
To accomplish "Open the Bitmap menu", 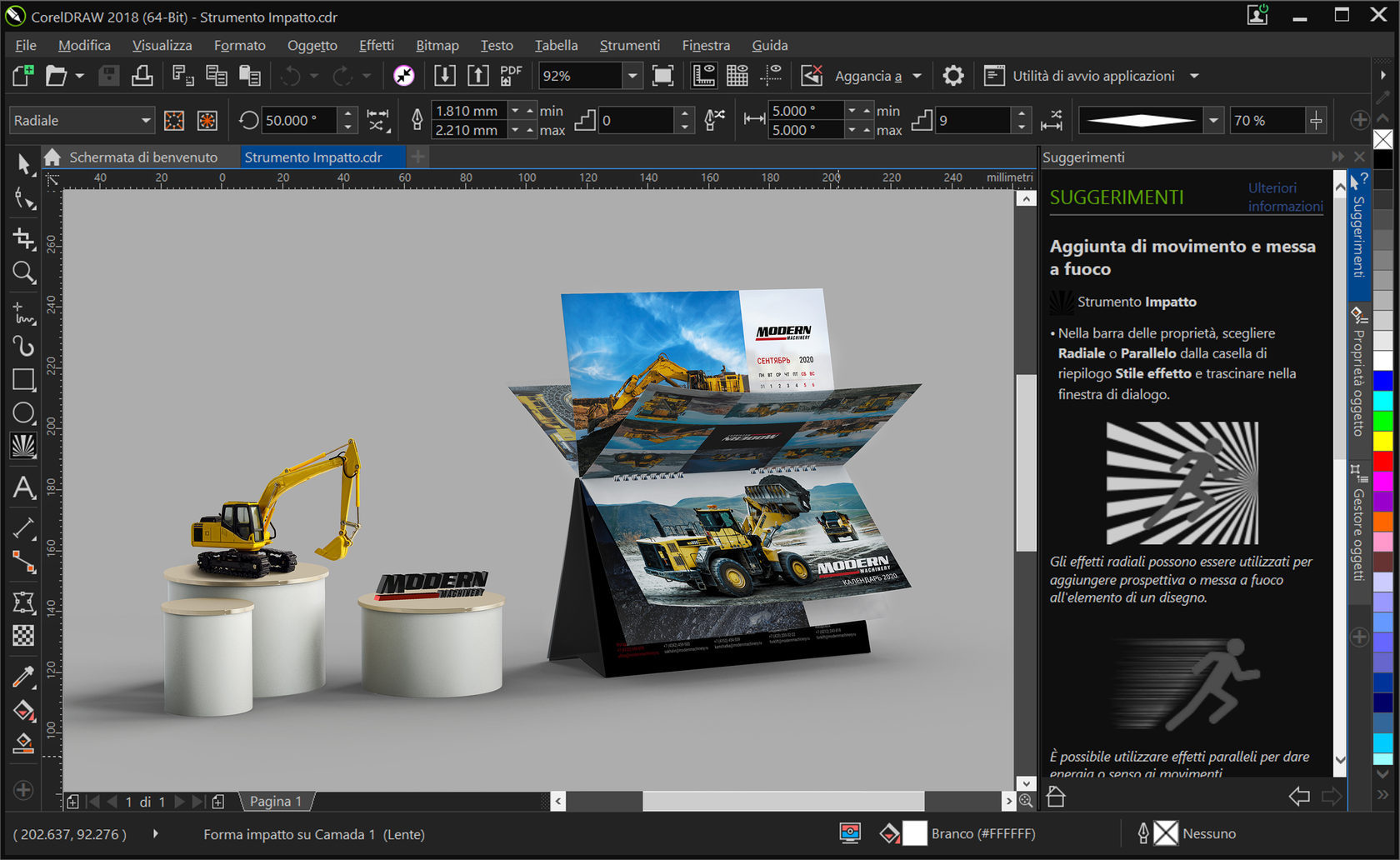I will pos(437,45).
